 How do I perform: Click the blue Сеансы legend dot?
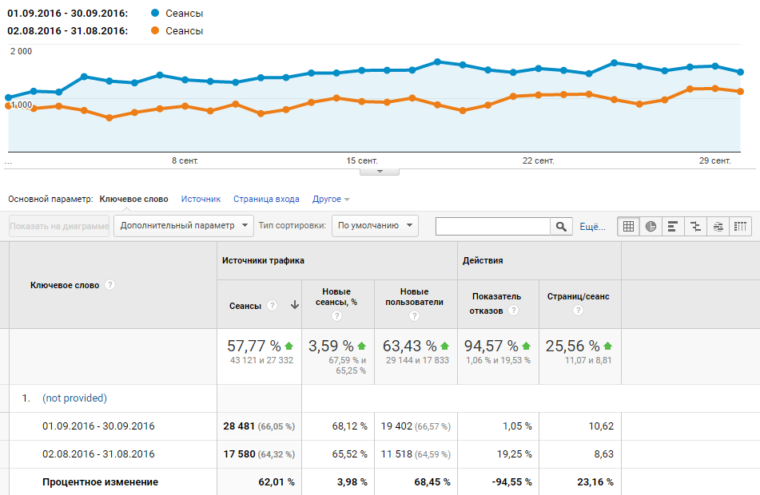click(x=155, y=13)
